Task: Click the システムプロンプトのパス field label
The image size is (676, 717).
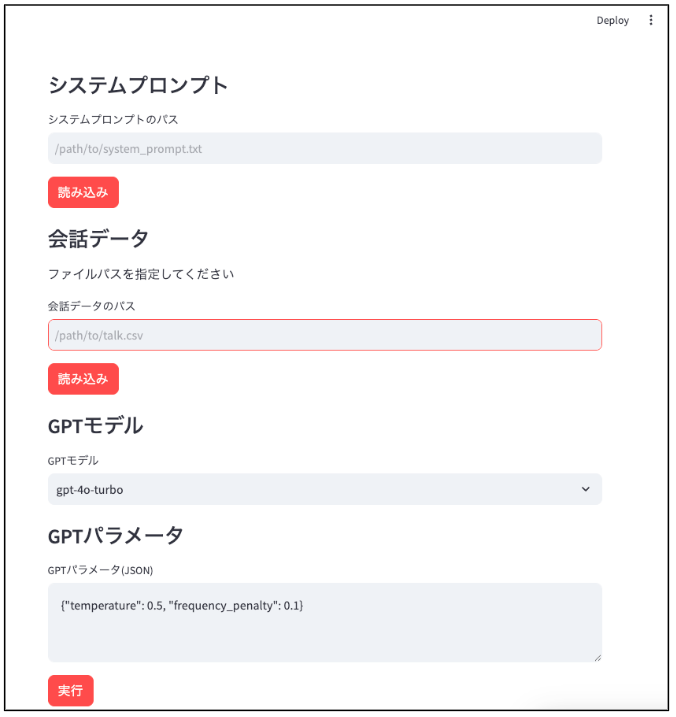Action: click(x=113, y=119)
